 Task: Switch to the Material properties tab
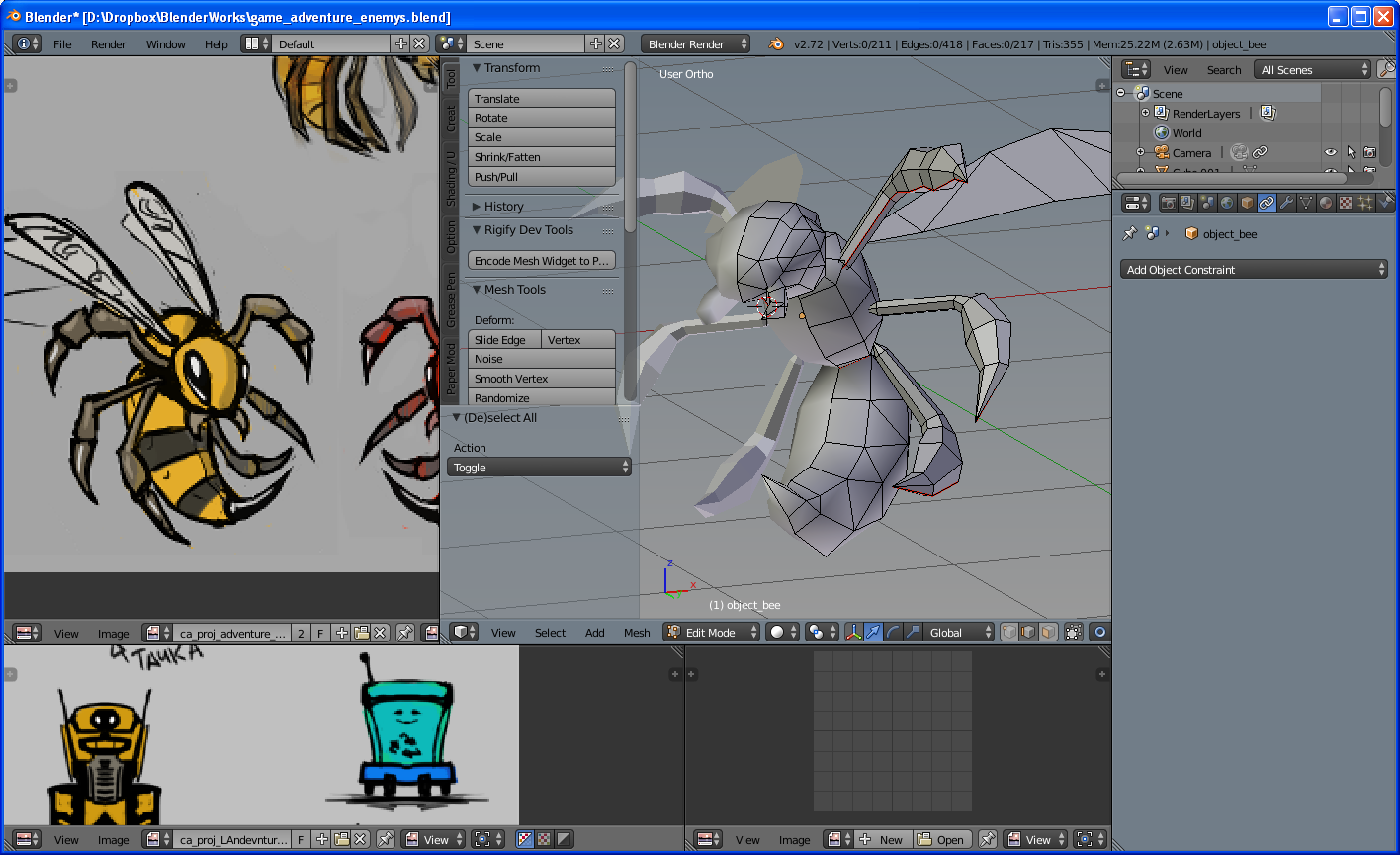(1326, 203)
